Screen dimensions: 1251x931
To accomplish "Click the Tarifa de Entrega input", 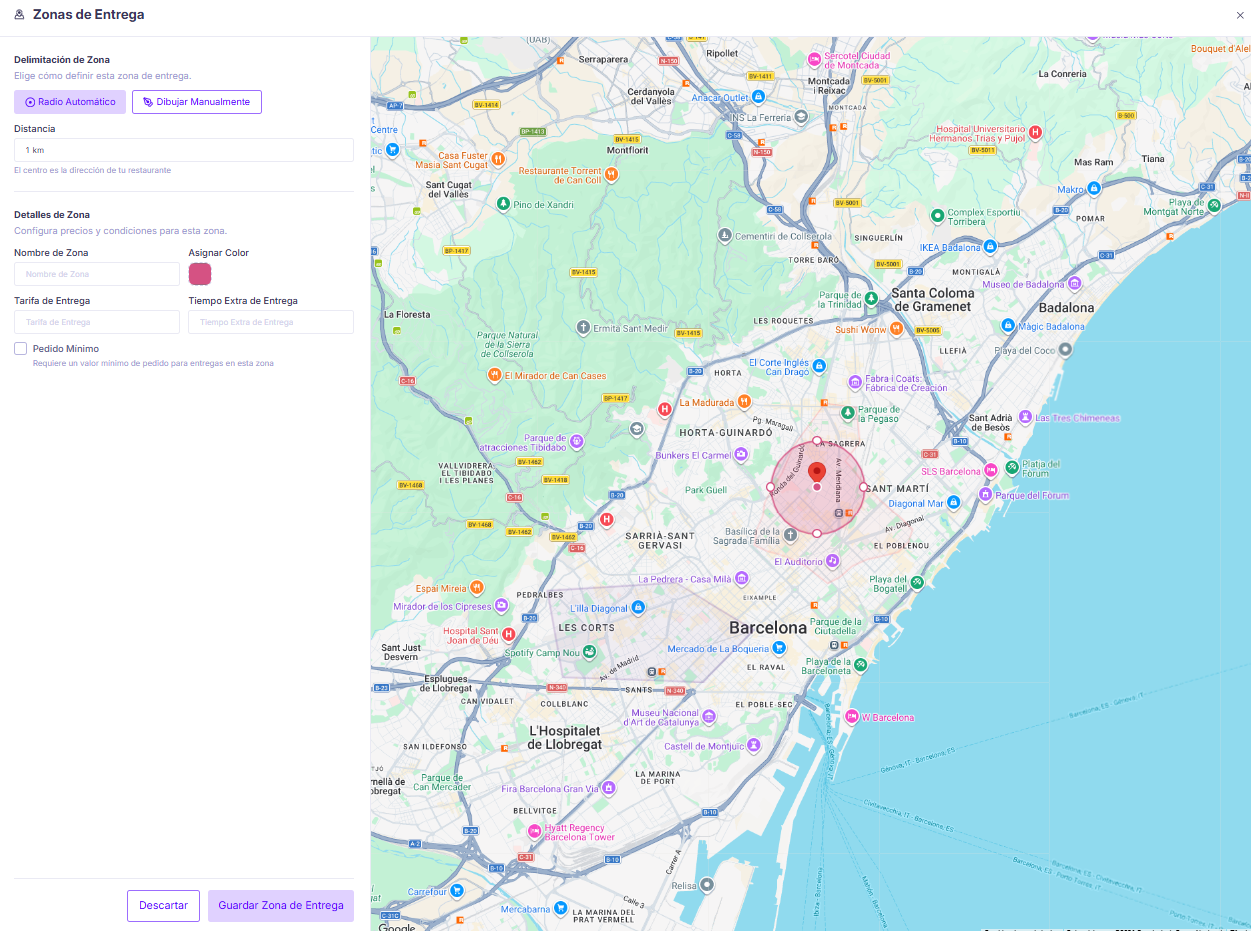I will pyautogui.click(x=97, y=322).
